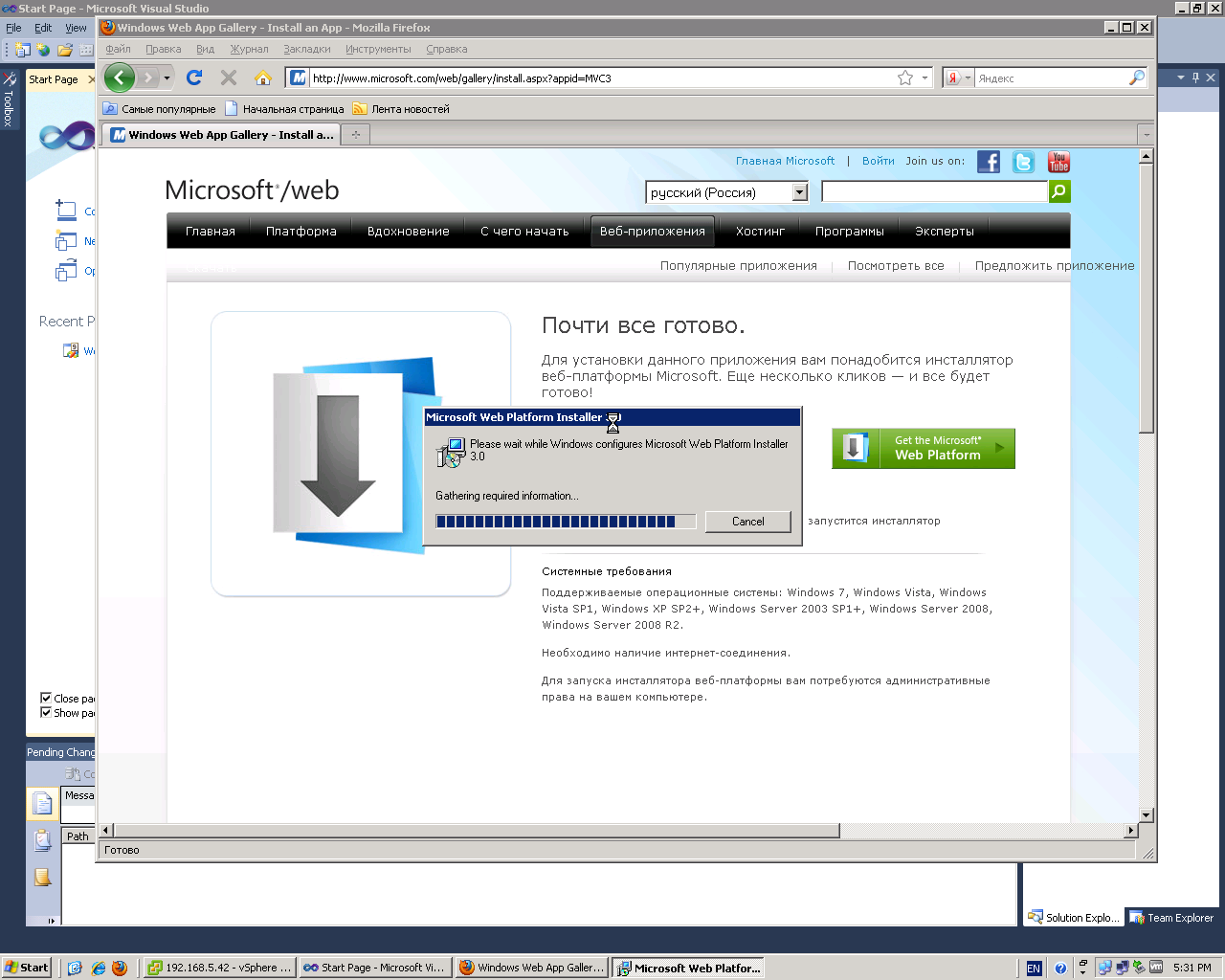Open the Edit menu in Visual Studio
This screenshot has height=980, width=1225.
(x=43, y=28)
